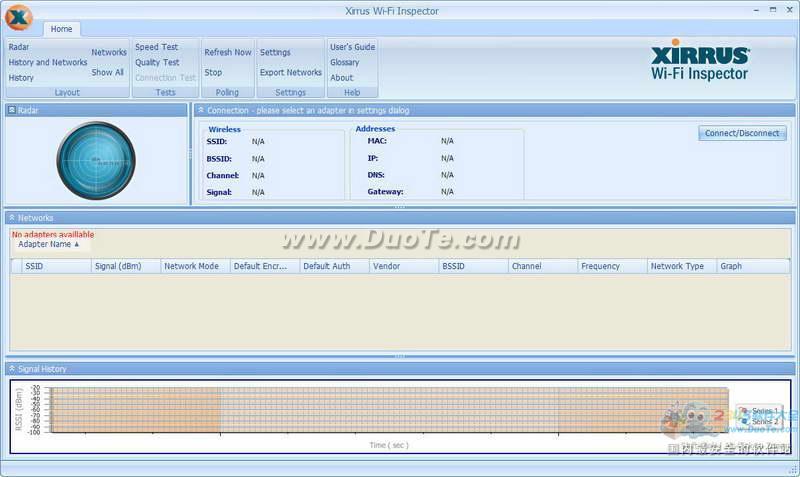Open the Glossary help item
800x477 pixels.
pos(344,62)
